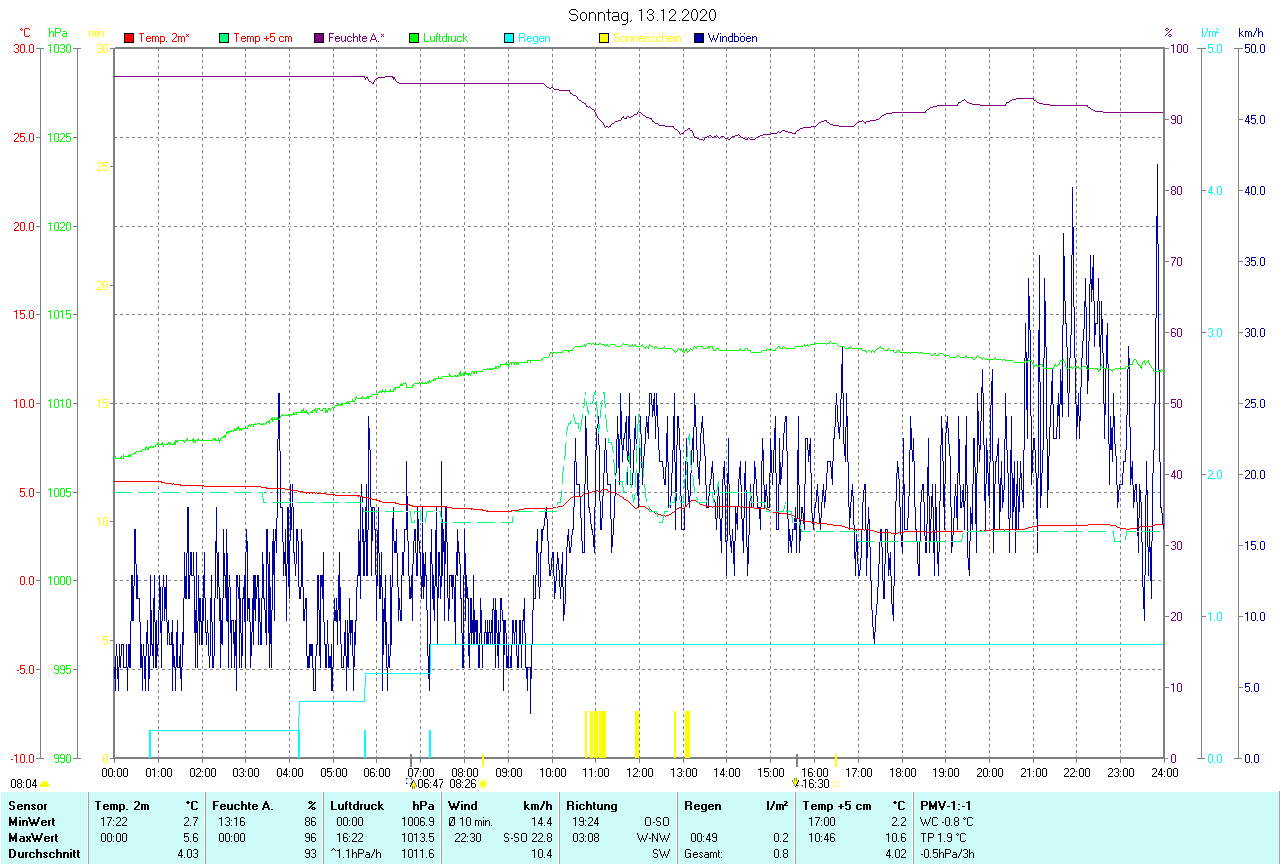Click the yellow sun icon next to 08:26
The width and height of the screenshot is (1280, 864).
tap(482, 785)
